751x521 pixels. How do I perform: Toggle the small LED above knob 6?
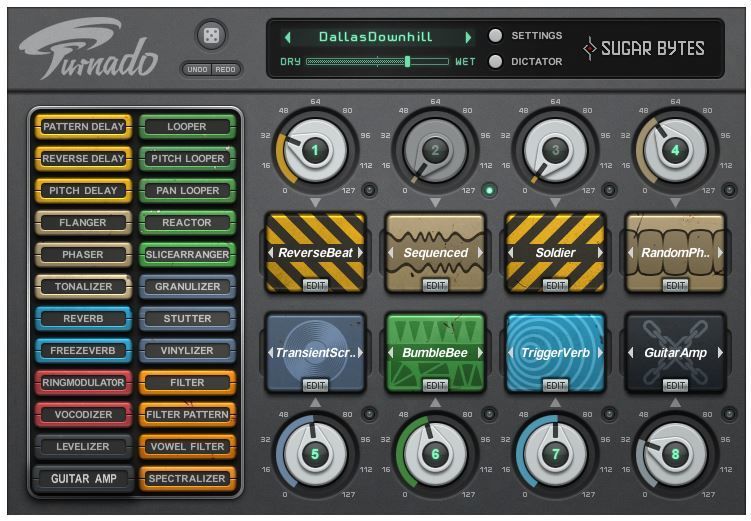[x=489, y=414]
